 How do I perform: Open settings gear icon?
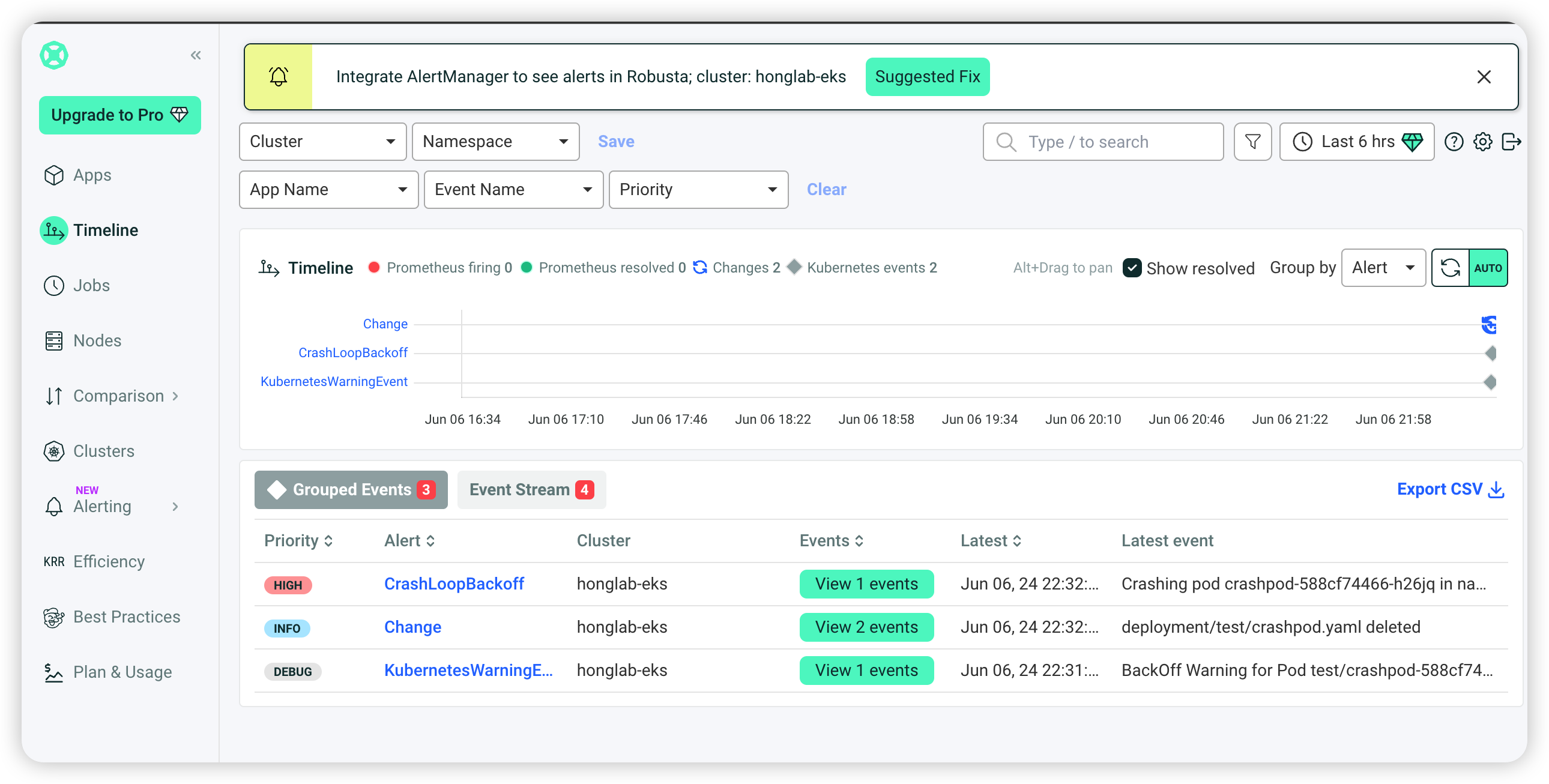pos(1482,142)
